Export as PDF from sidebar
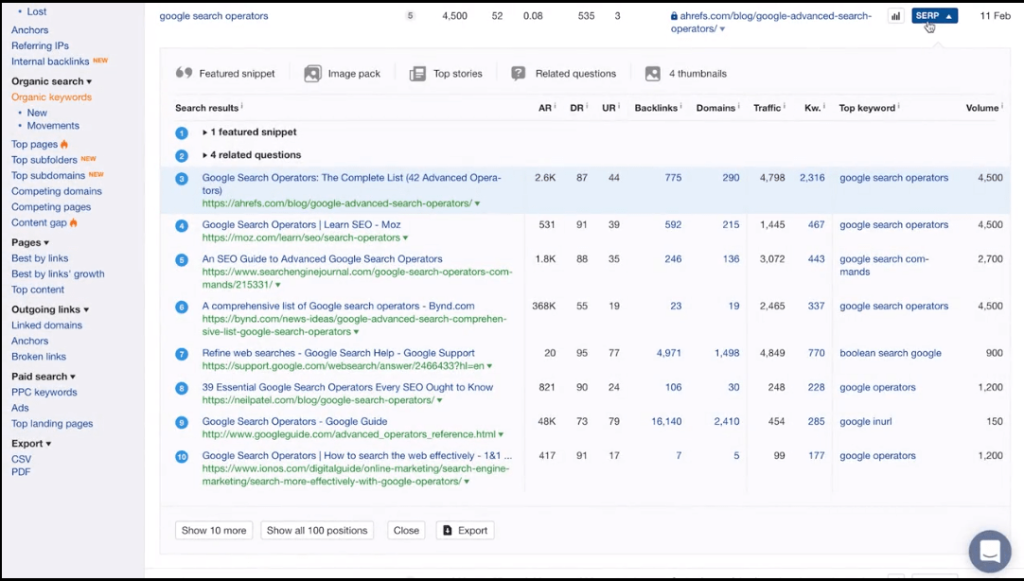Screen dimensions: 1024x581 click(21, 471)
